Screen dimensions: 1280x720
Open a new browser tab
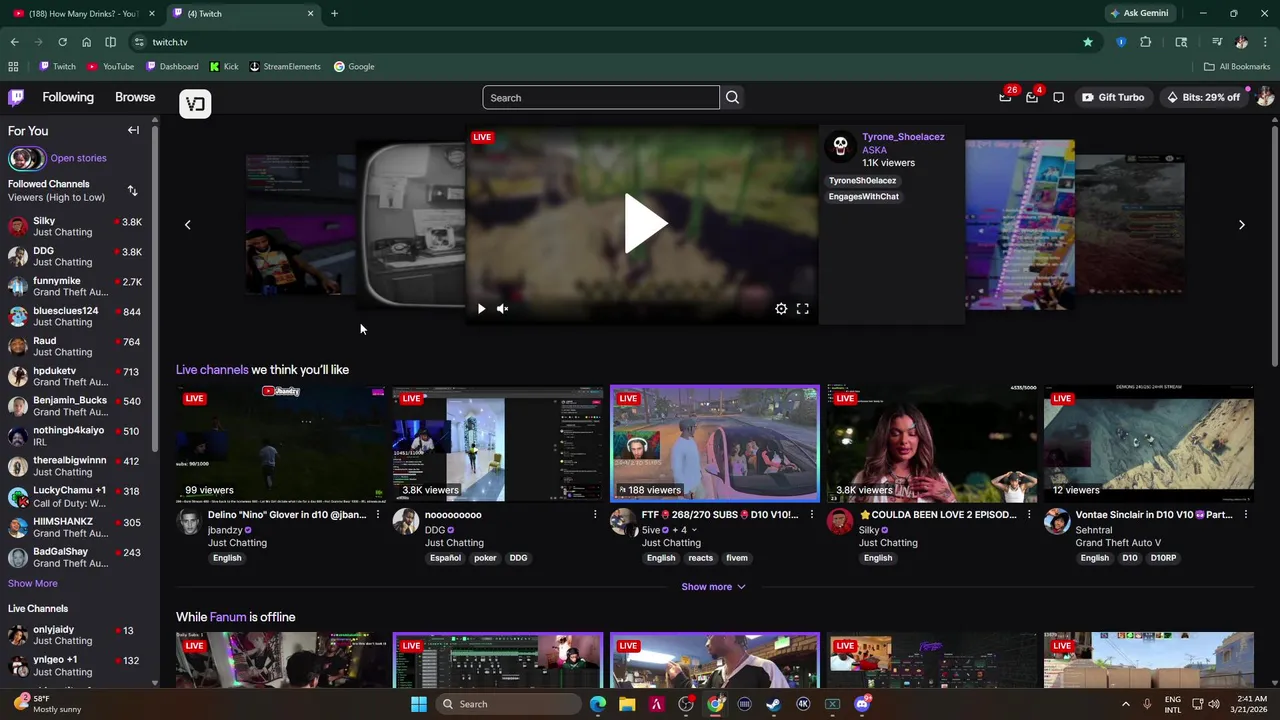pyautogui.click(x=334, y=13)
